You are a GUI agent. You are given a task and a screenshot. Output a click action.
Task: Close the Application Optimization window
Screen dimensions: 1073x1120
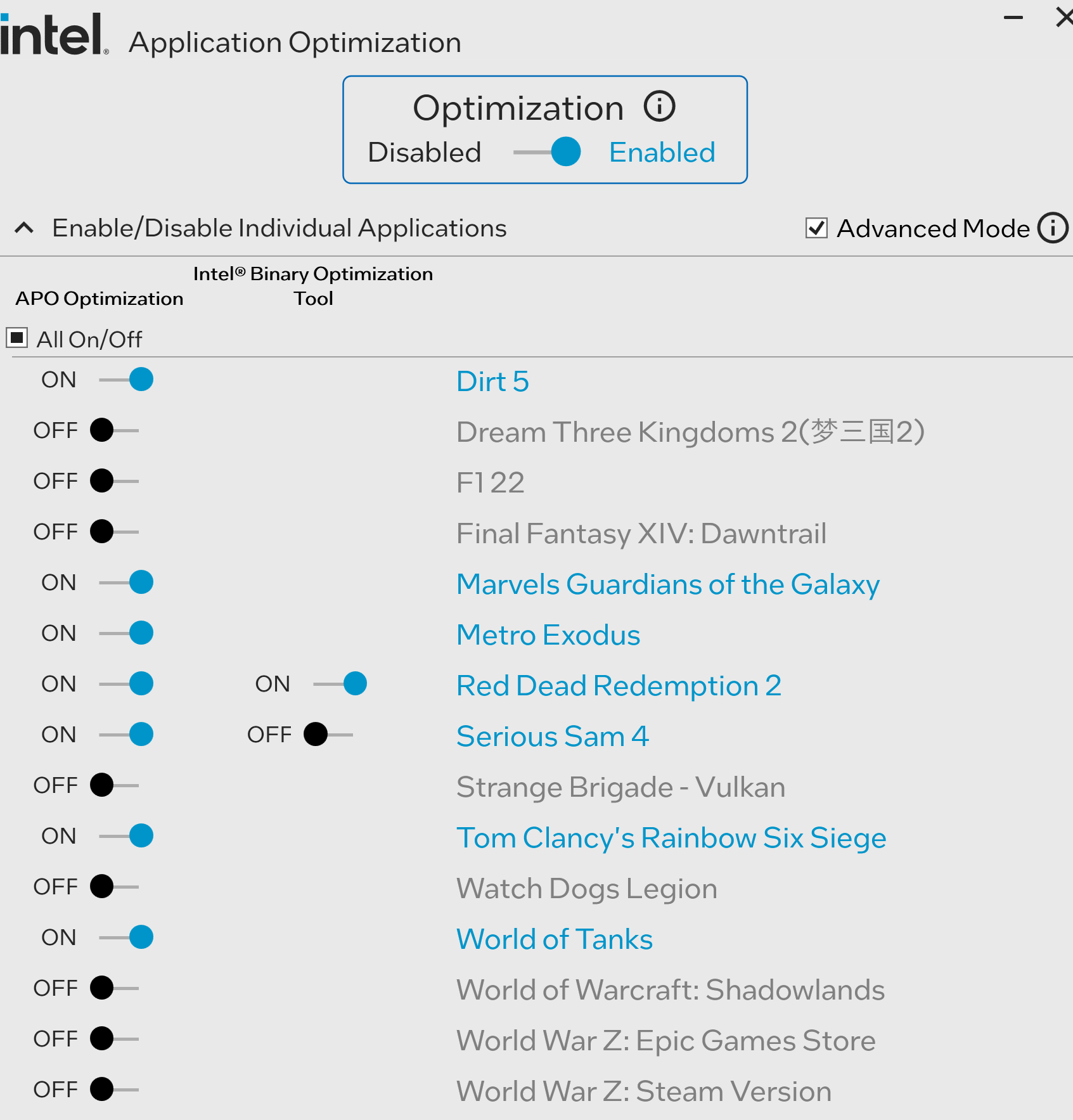pos(1063,16)
